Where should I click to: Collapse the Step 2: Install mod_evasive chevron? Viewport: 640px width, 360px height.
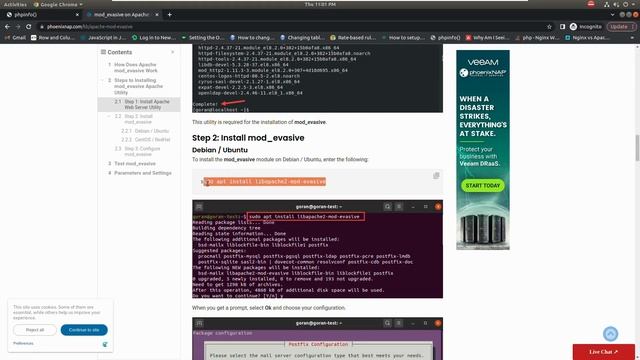pyautogui.click(x=109, y=116)
